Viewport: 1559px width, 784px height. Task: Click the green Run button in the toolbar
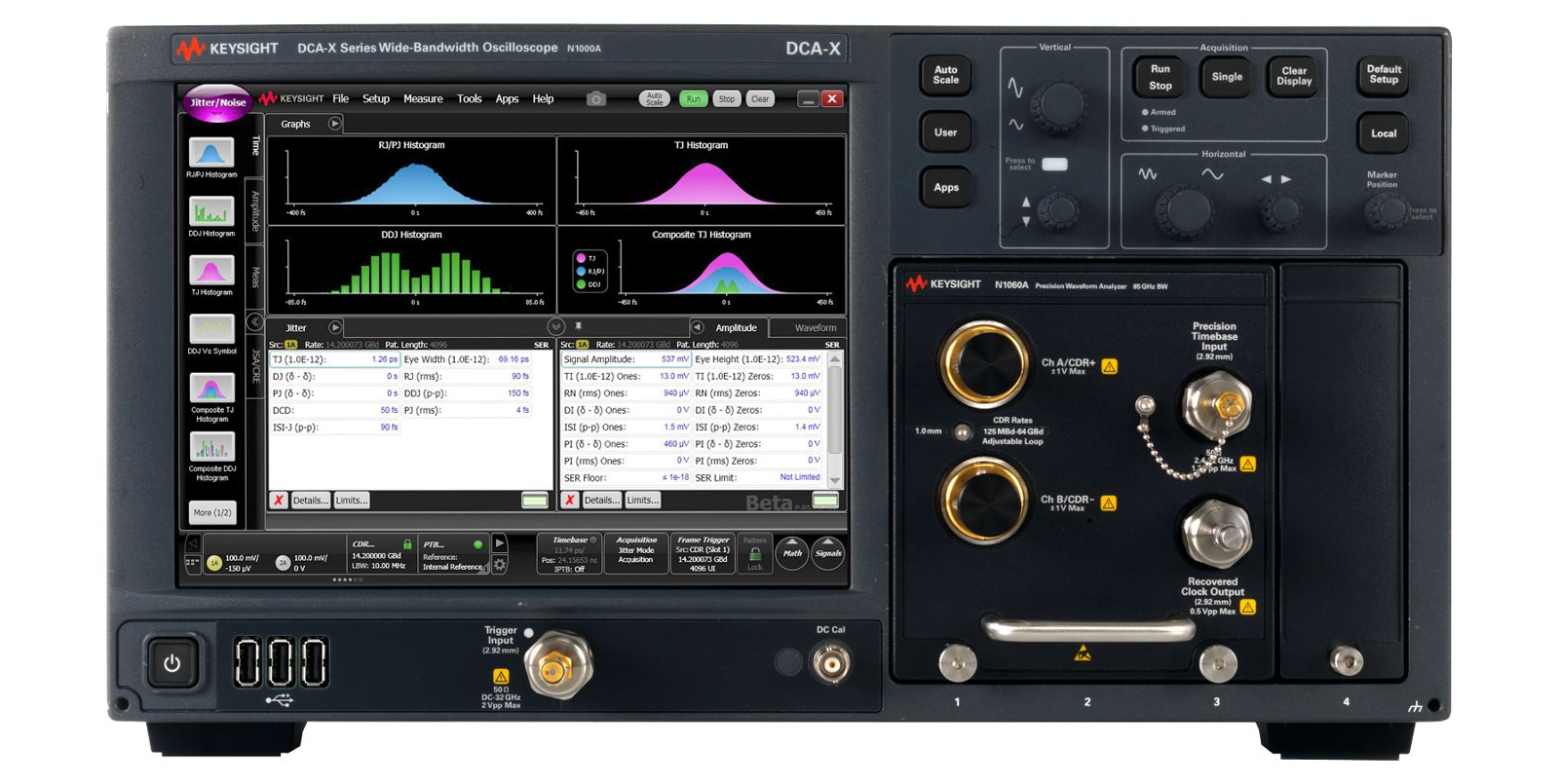[x=693, y=98]
